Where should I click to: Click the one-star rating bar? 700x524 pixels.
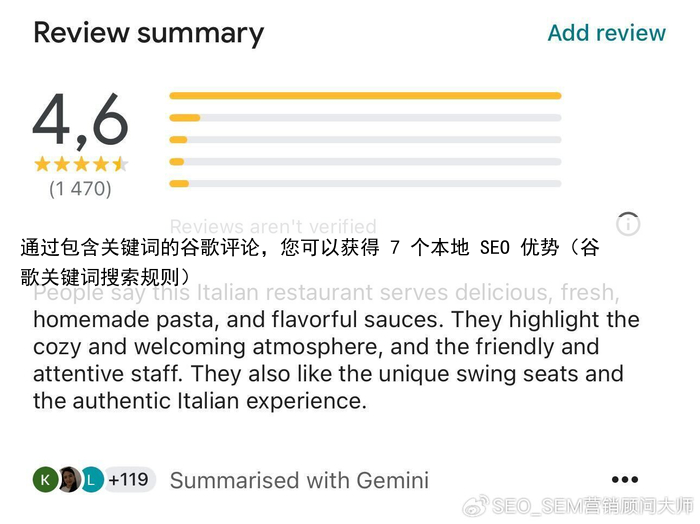pyautogui.click(x=365, y=184)
